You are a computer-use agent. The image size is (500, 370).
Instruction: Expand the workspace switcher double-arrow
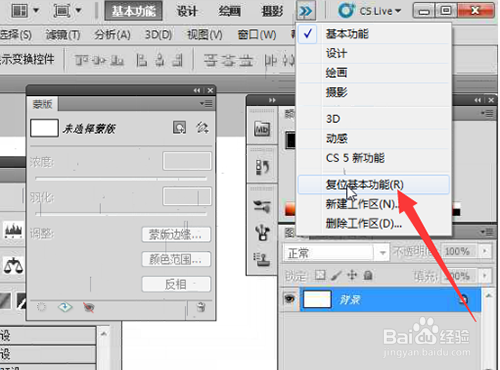point(306,11)
